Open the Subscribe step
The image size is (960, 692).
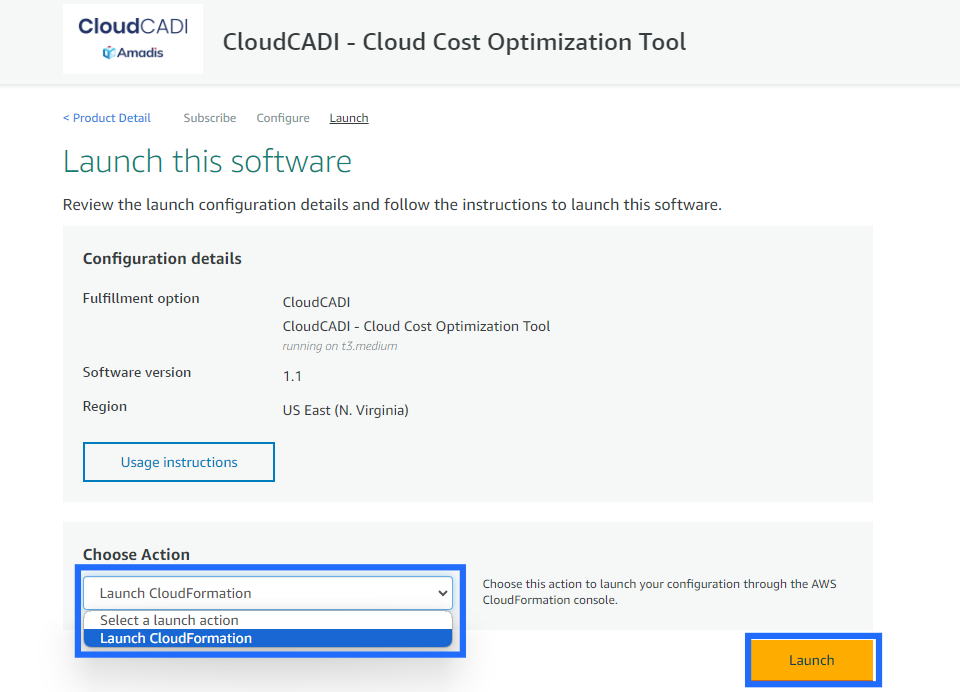coord(210,118)
